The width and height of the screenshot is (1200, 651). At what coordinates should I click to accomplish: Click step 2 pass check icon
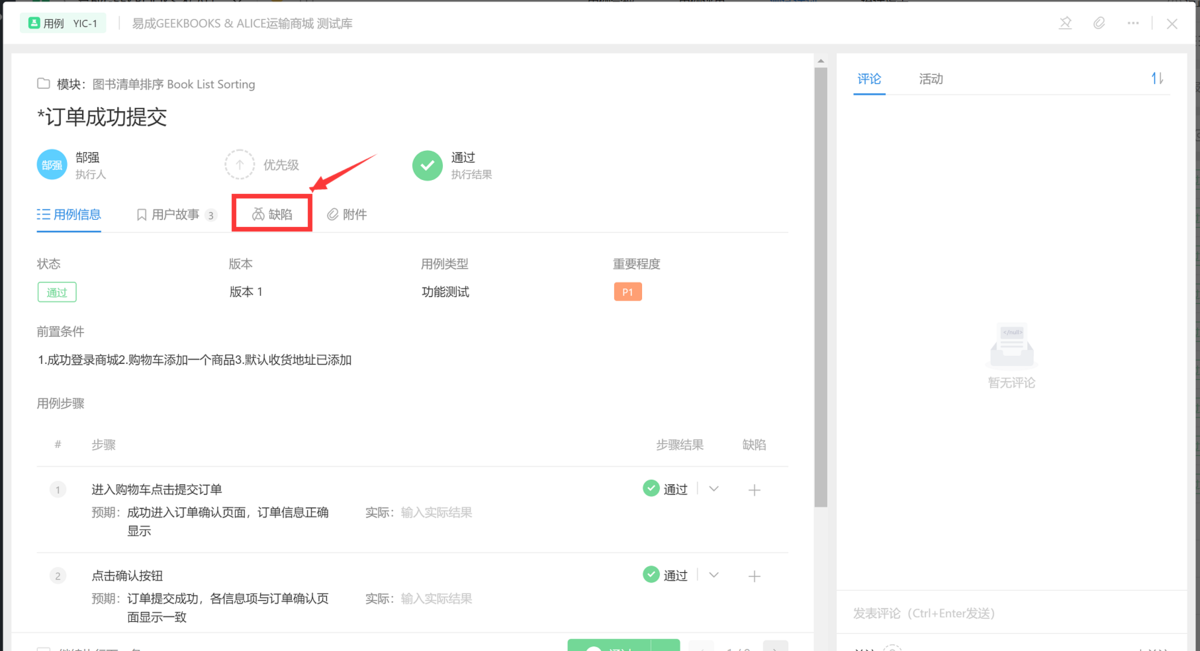(x=651, y=574)
